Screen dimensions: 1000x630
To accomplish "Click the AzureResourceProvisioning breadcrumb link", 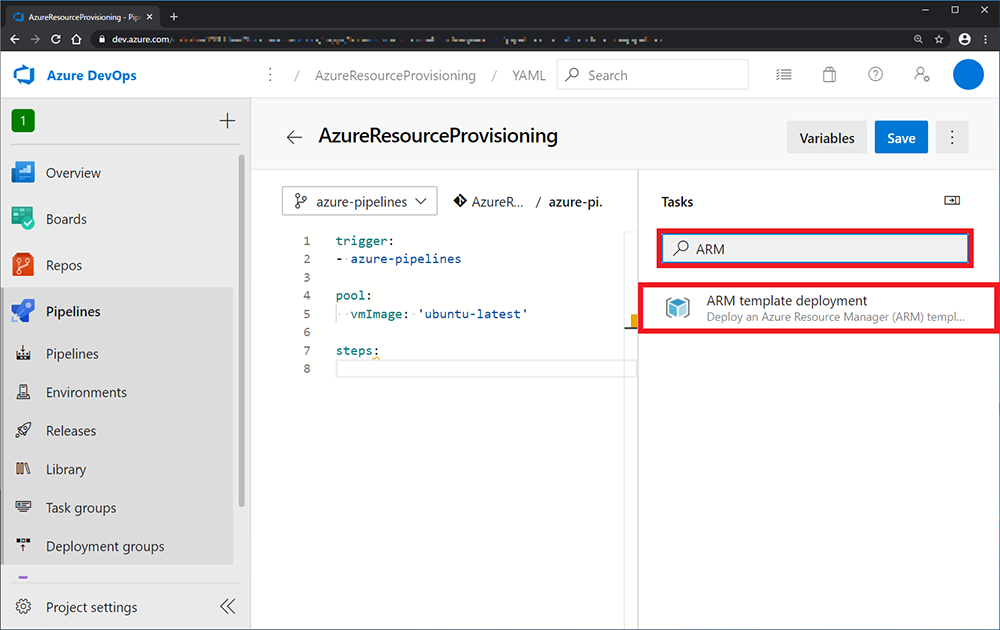I will [x=395, y=75].
